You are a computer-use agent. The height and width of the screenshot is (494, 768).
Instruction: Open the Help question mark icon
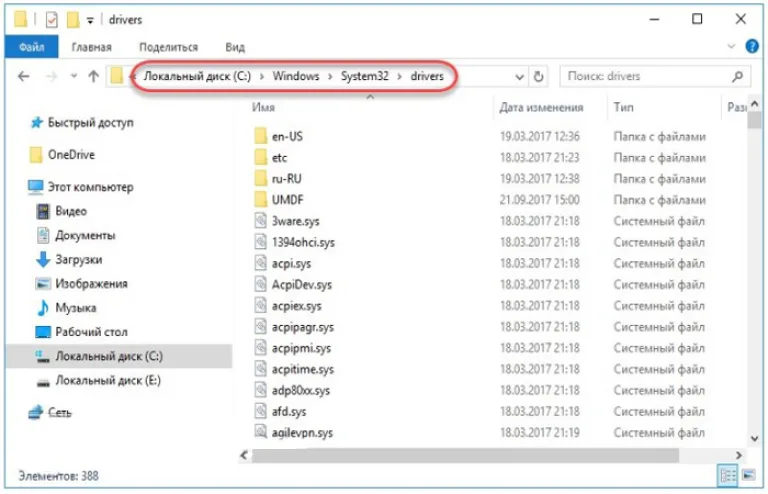752,47
